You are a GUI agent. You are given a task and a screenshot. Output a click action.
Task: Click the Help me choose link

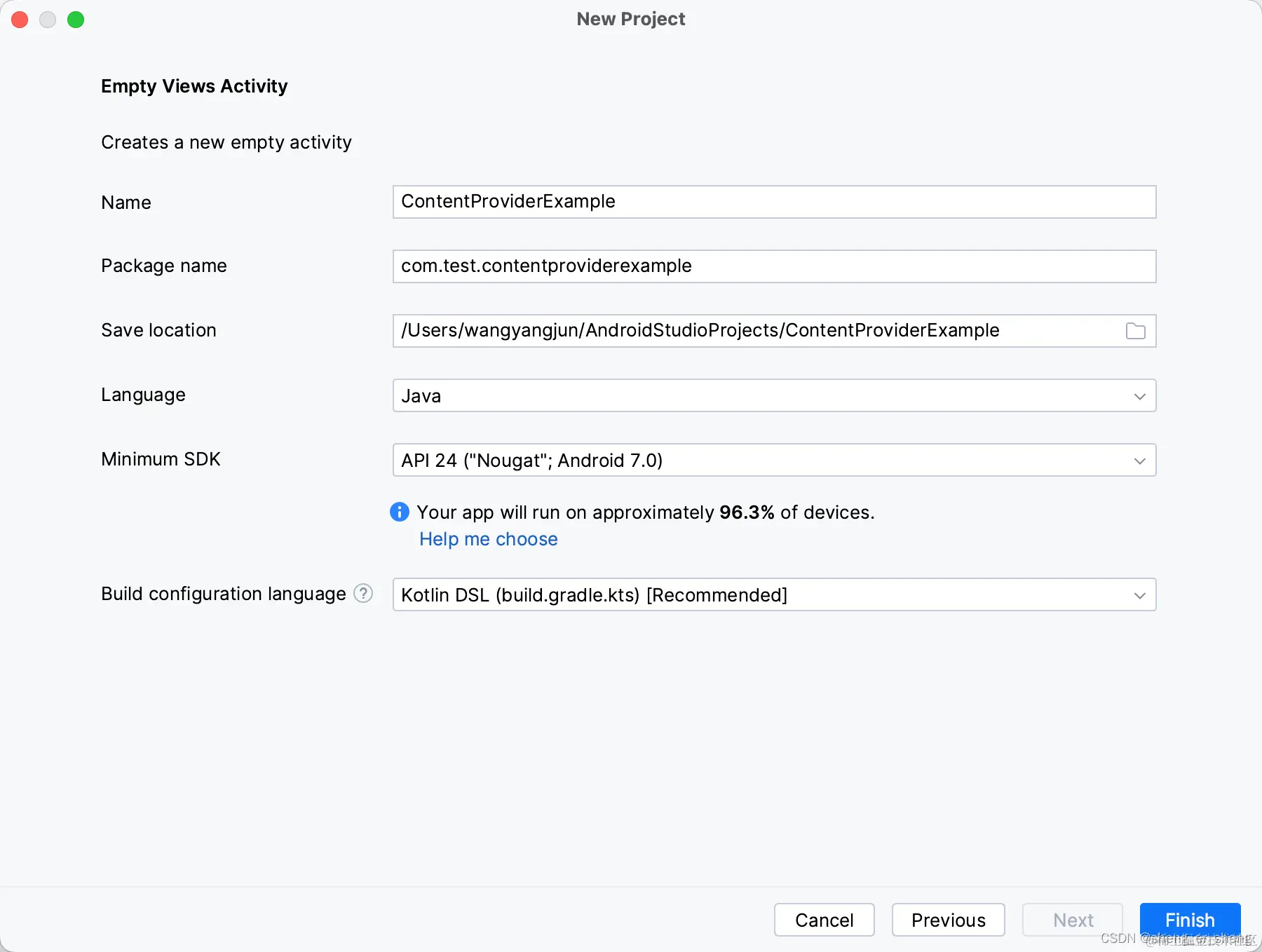488,539
